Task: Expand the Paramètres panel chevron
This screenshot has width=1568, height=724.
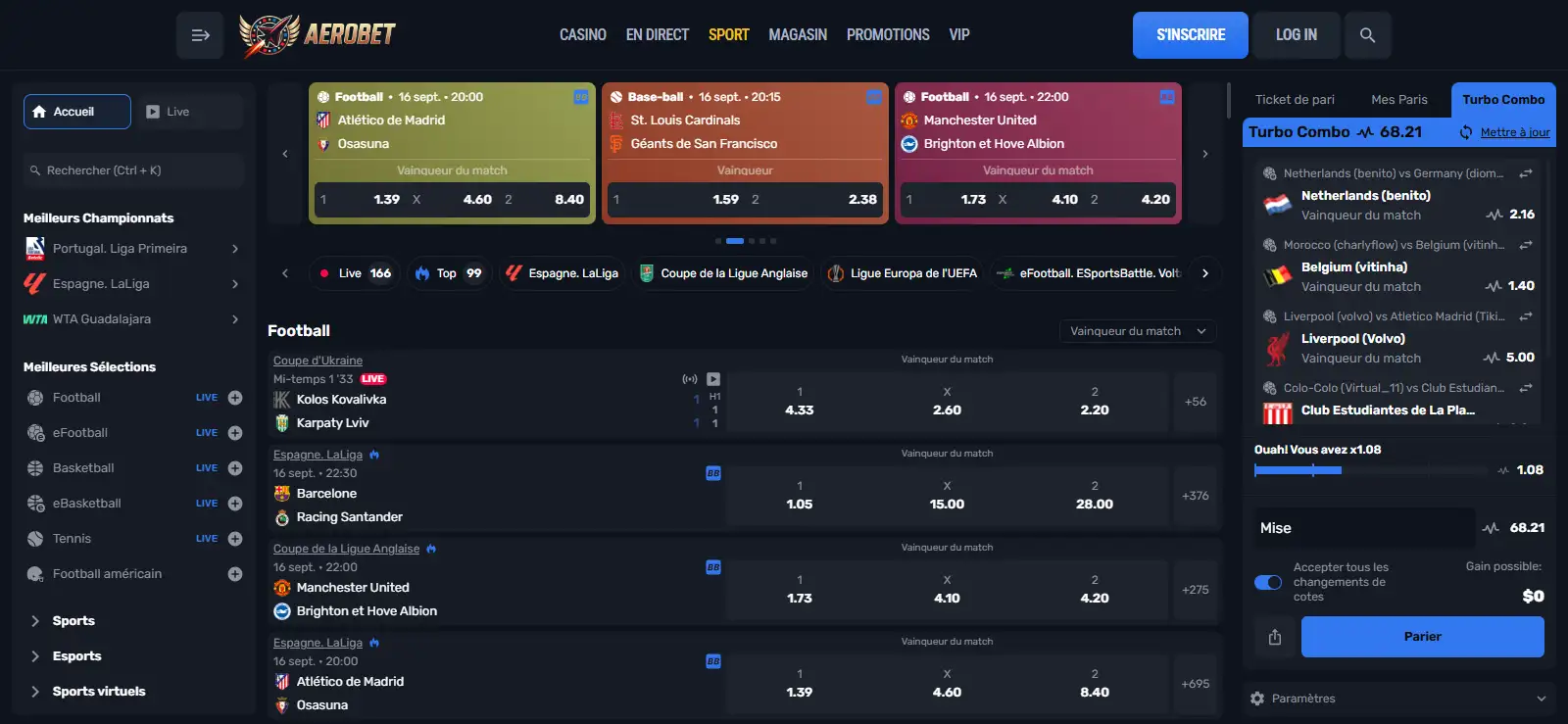Action: tap(1541, 699)
